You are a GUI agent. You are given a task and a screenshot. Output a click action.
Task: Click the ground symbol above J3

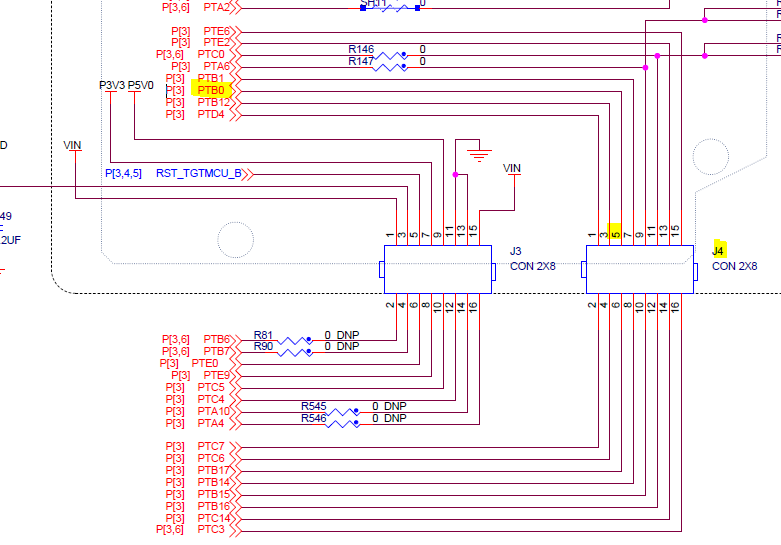479,155
